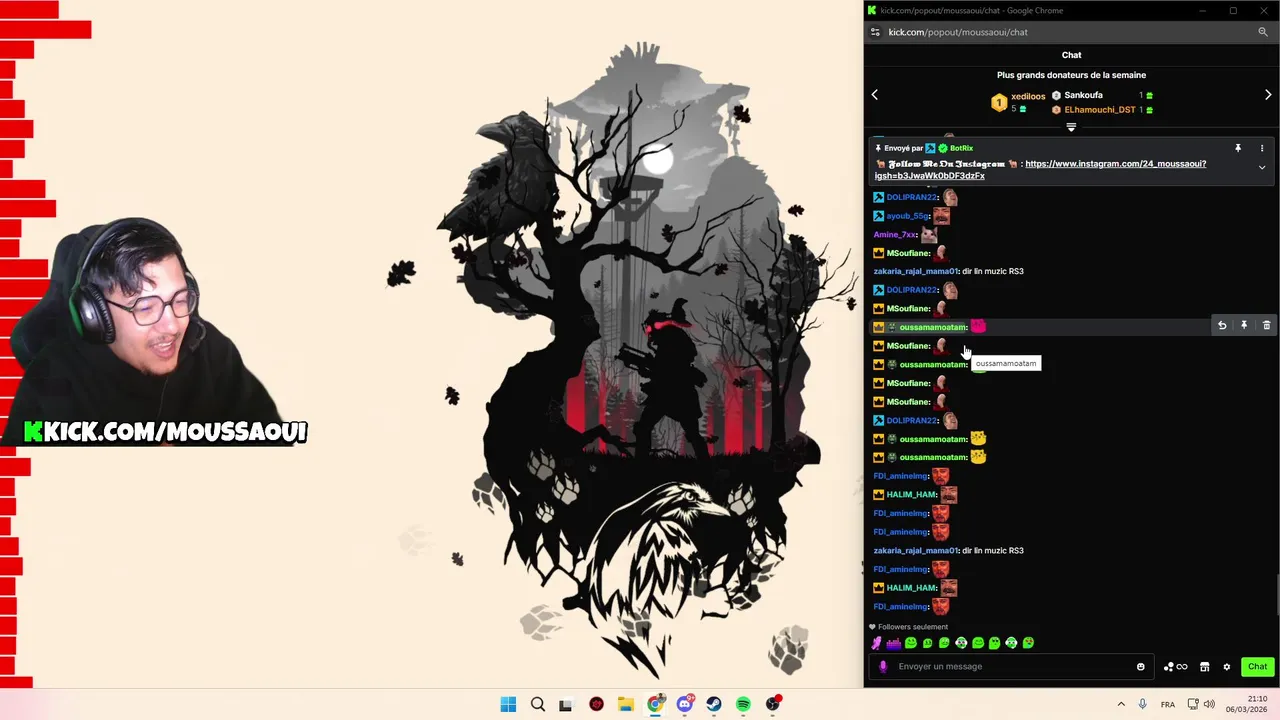Click the kick.com popout URL address bar
The width and height of the screenshot is (1280, 720).
958,32
